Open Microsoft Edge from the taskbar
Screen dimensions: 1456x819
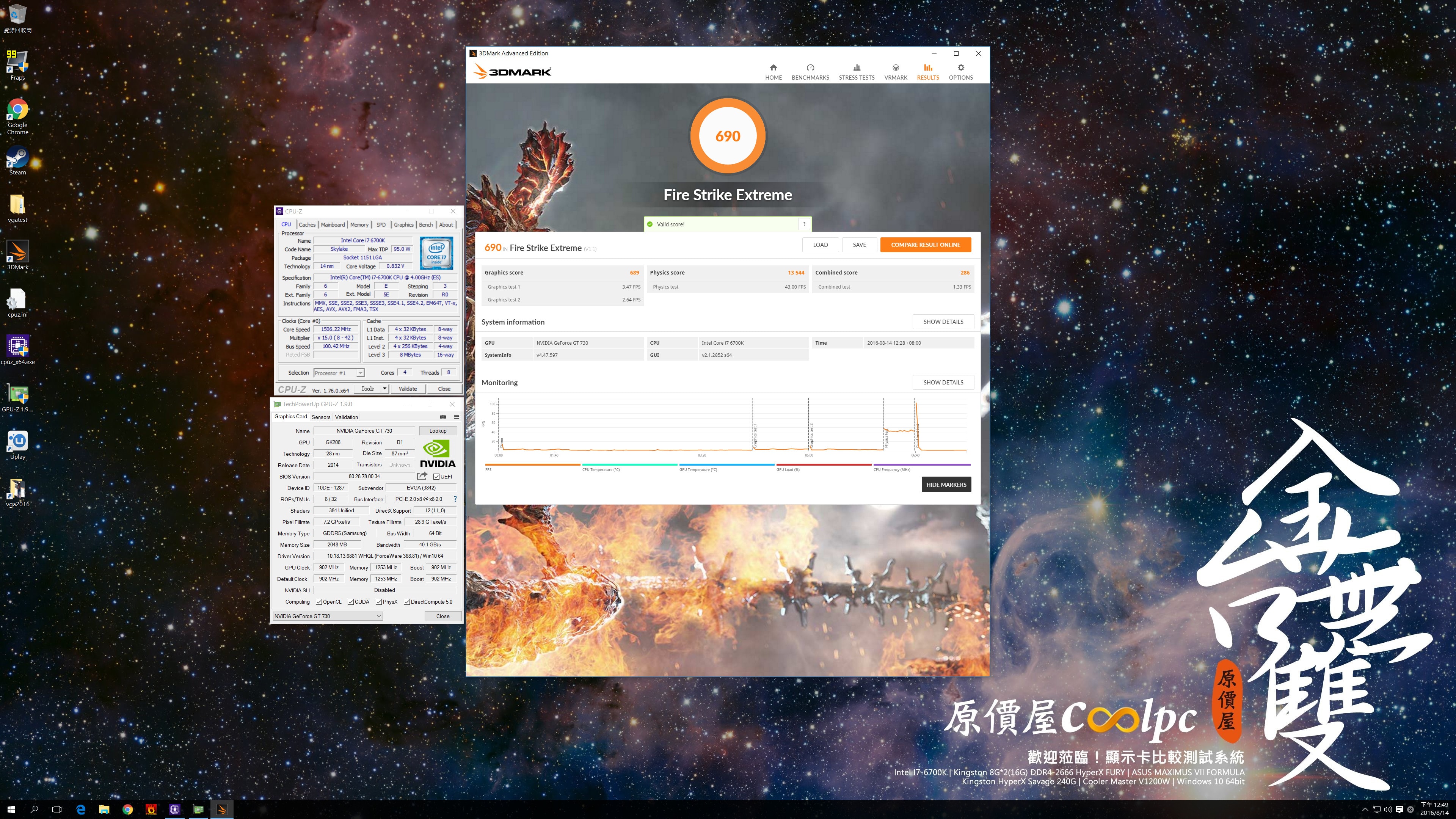coord(81,810)
